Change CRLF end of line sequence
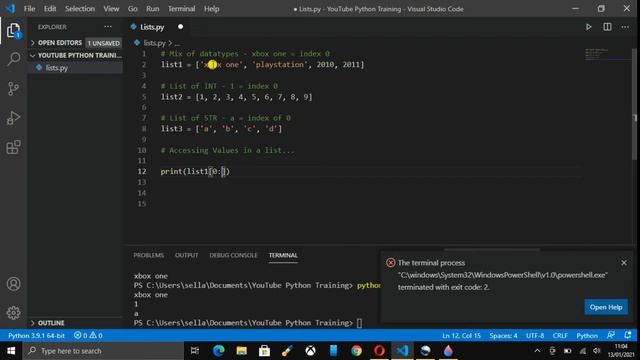This screenshot has width=640, height=360. [560, 336]
